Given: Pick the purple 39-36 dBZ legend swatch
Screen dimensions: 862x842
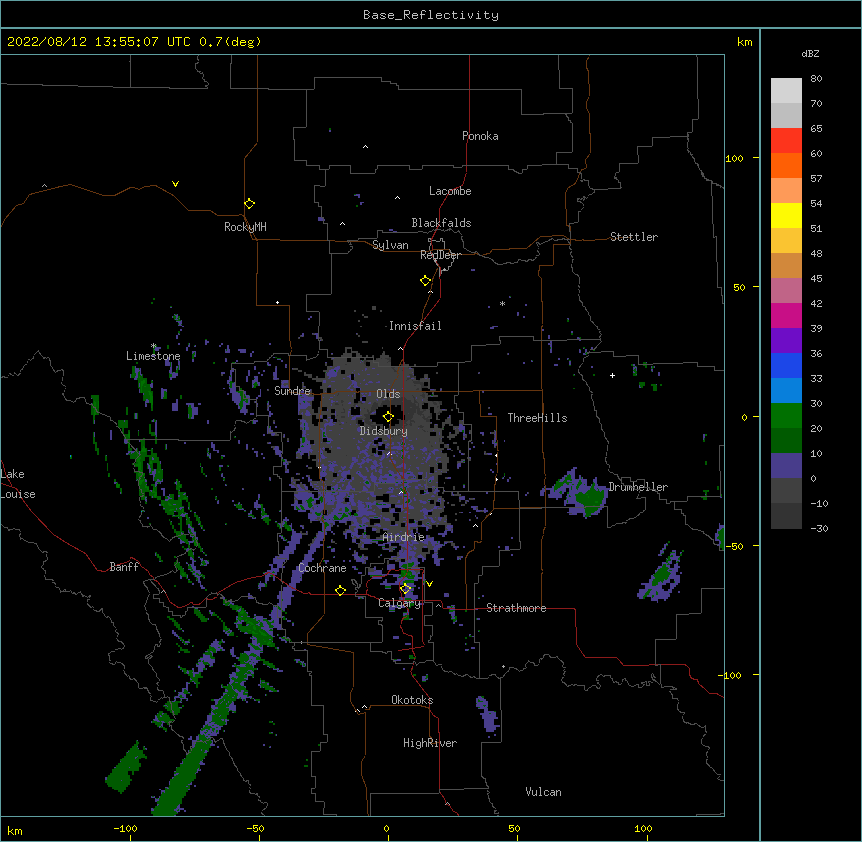Looking at the screenshot, I should (786, 341).
